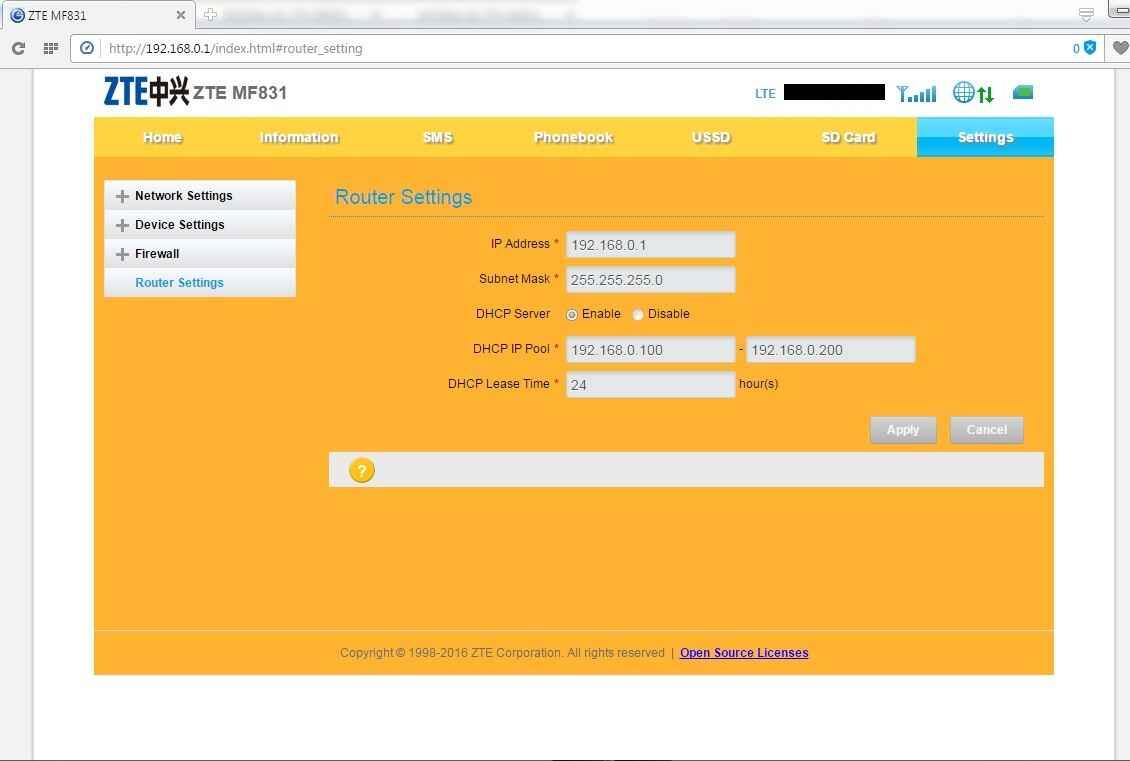The height and width of the screenshot is (761, 1130).
Task: Expand the Firewall section
Action: click(200, 254)
